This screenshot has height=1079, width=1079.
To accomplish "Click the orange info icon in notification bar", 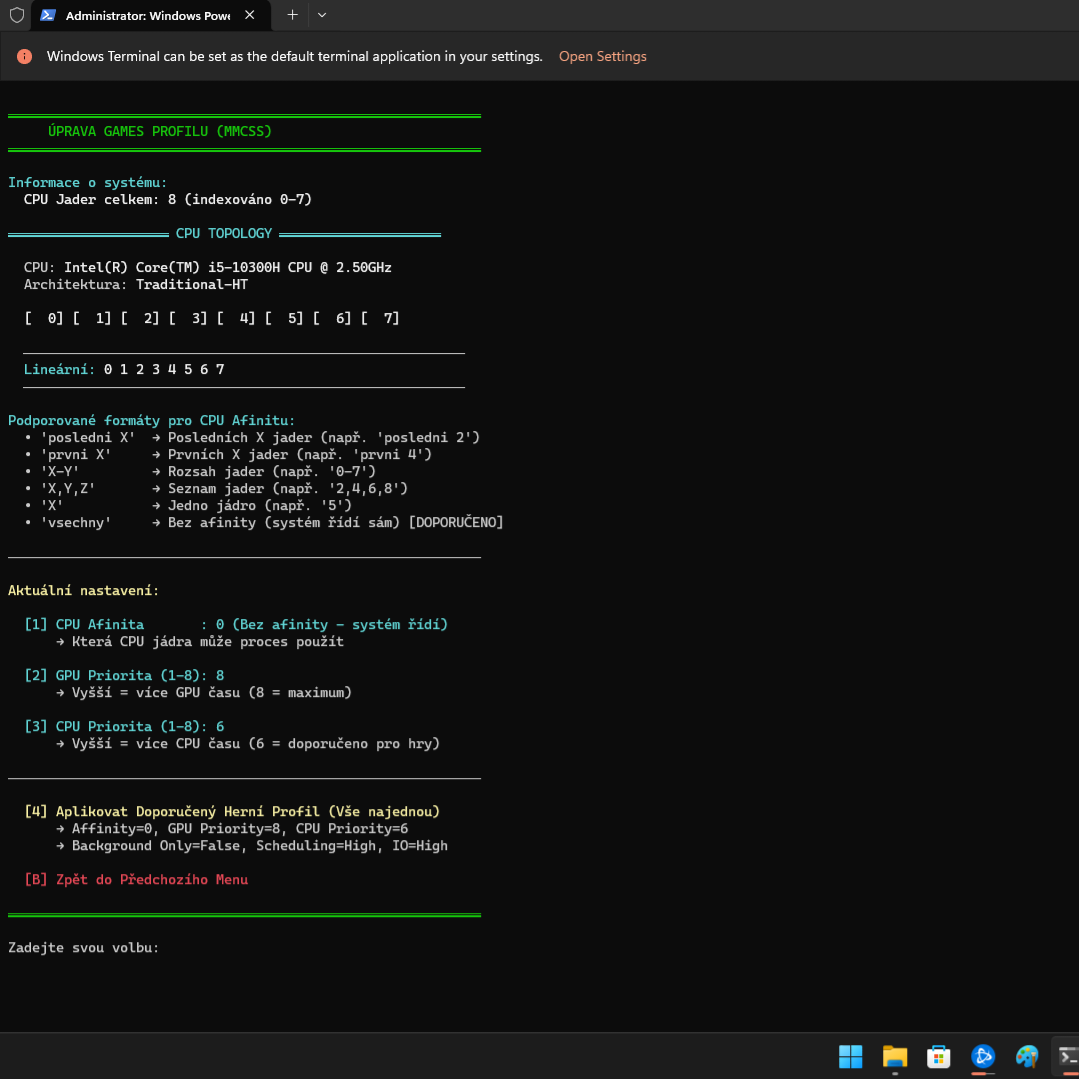I will tap(24, 57).
